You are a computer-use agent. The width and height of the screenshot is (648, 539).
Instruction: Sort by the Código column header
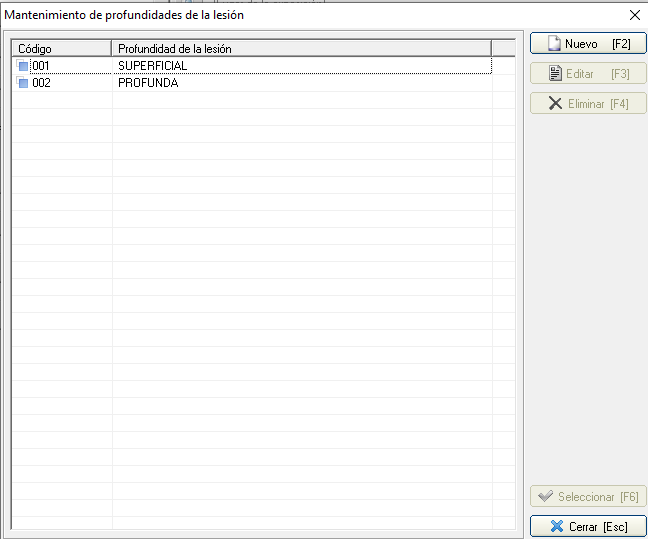[x=61, y=49]
